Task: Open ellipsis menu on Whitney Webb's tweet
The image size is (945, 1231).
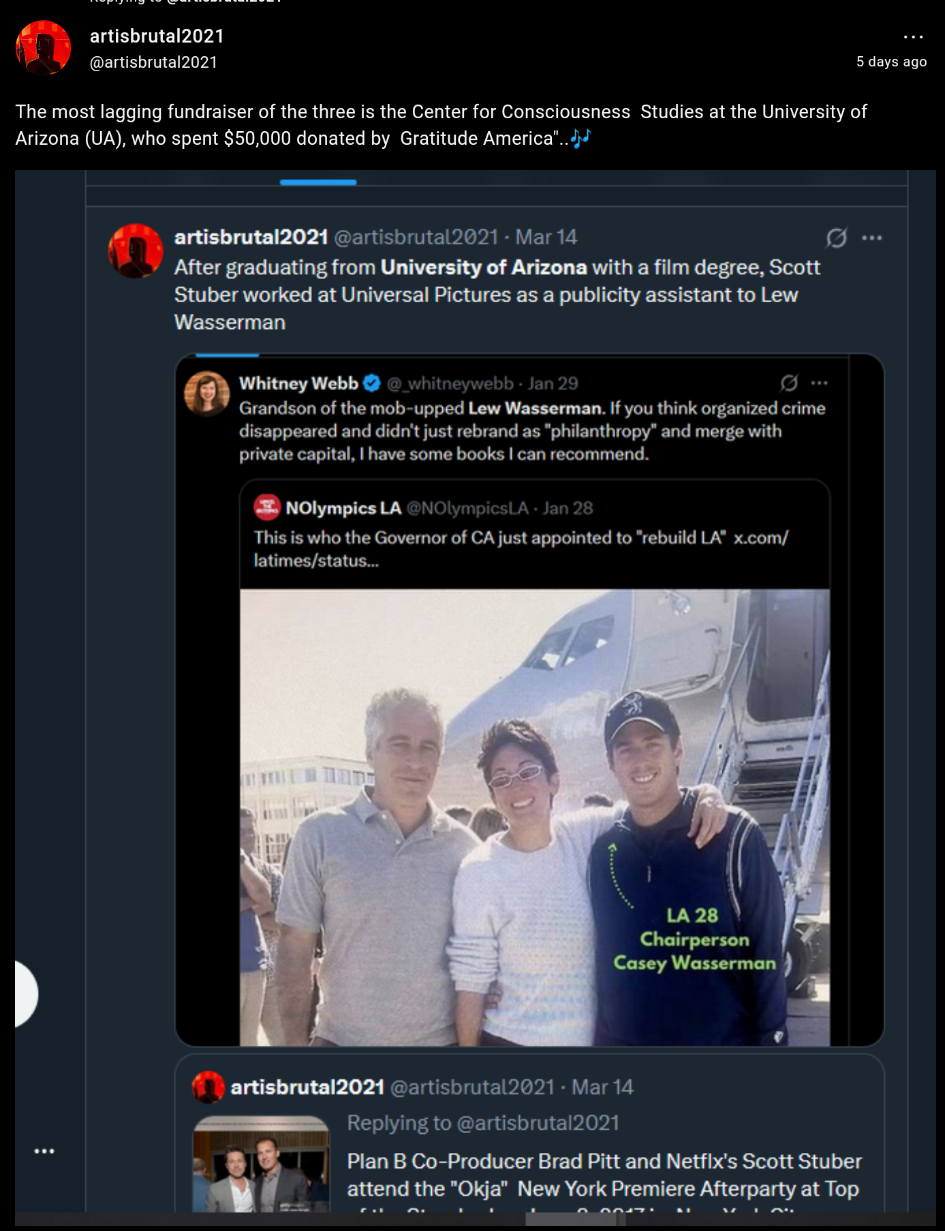Action: coord(820,383)
